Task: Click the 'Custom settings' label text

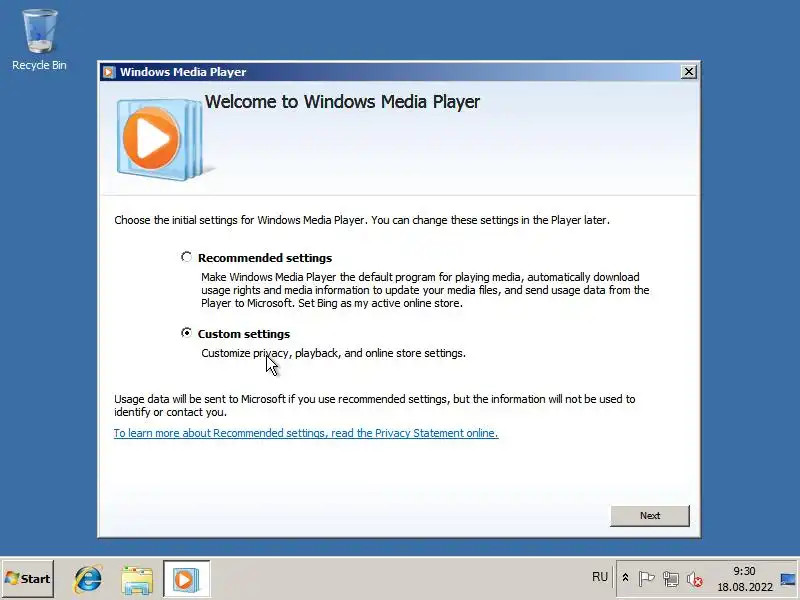Action: [244, 334]
